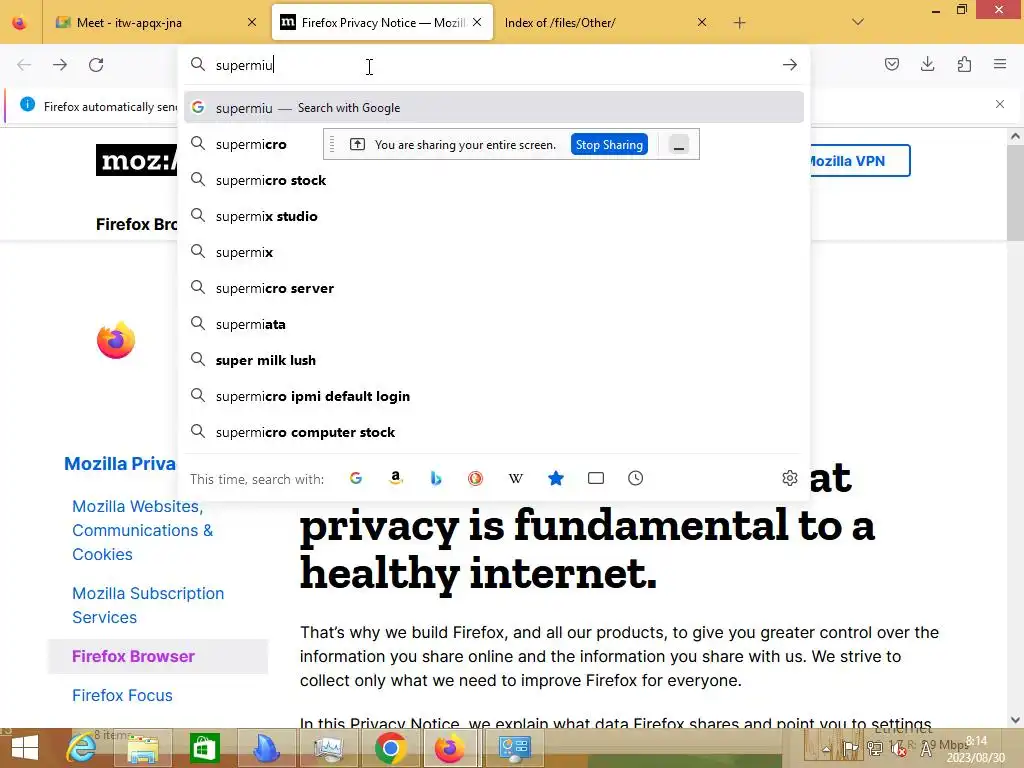Viewport: 1024px width, 768px height.
Task: Minimize the screen sharing indicator
Action: 679,145
